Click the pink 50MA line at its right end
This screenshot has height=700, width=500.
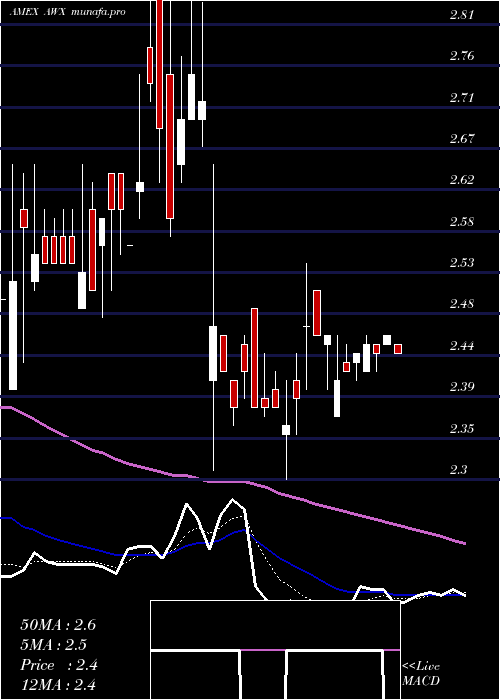pyautogui.click(x=464, y=543)
